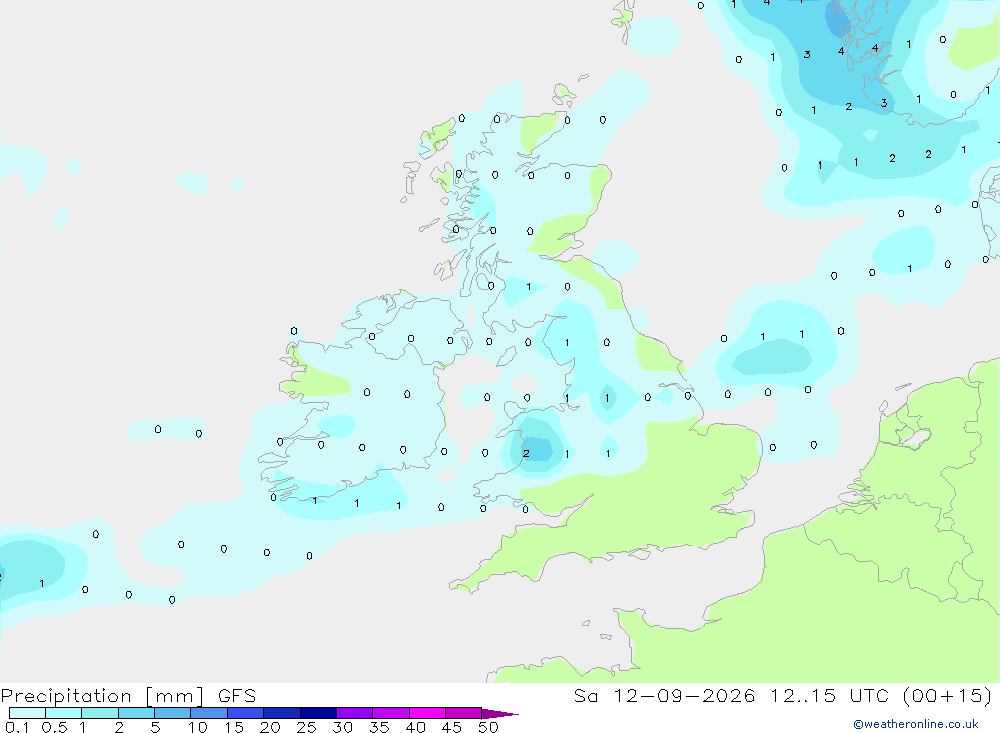1000x733 pixels.
Task: Click the 1 mm cyan legend swatch
Action: 100,713
